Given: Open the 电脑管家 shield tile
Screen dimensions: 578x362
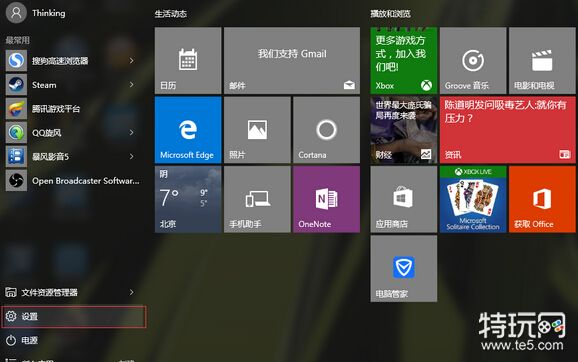Looking at the screenshot, I should pyautogui.click(x=404, y=269).
